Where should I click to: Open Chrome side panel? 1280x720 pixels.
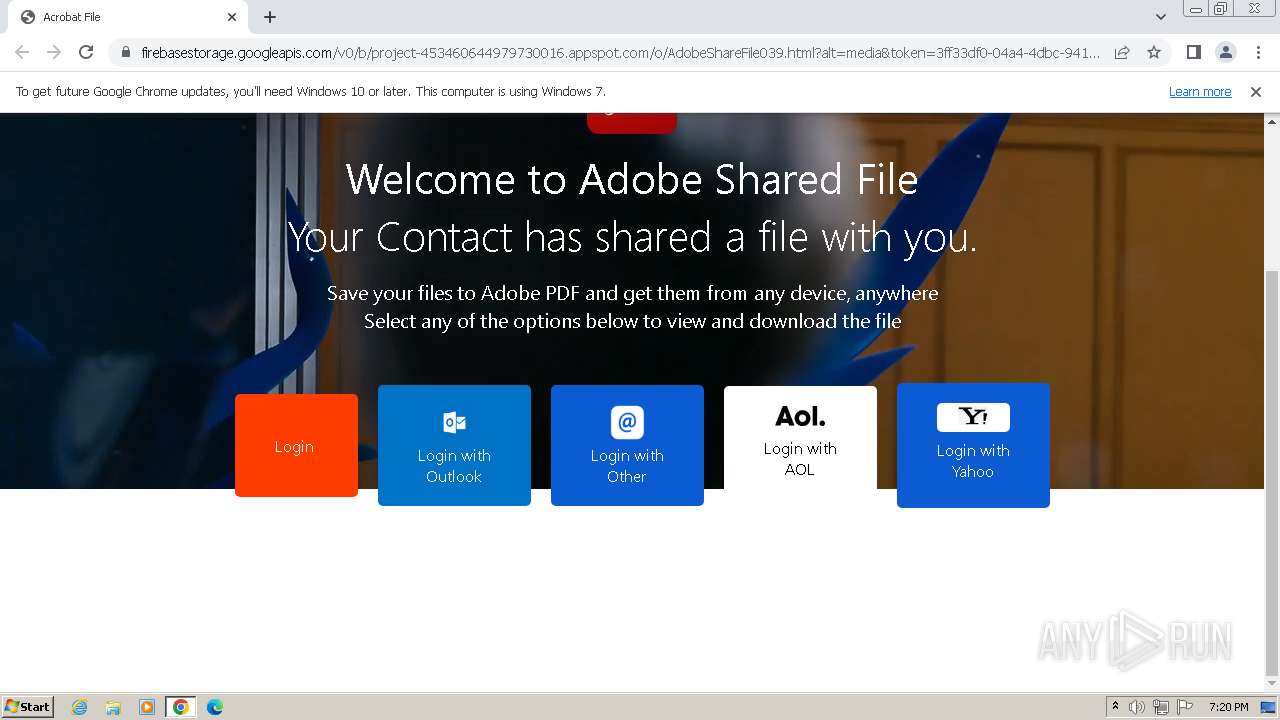pos(1193,52)
